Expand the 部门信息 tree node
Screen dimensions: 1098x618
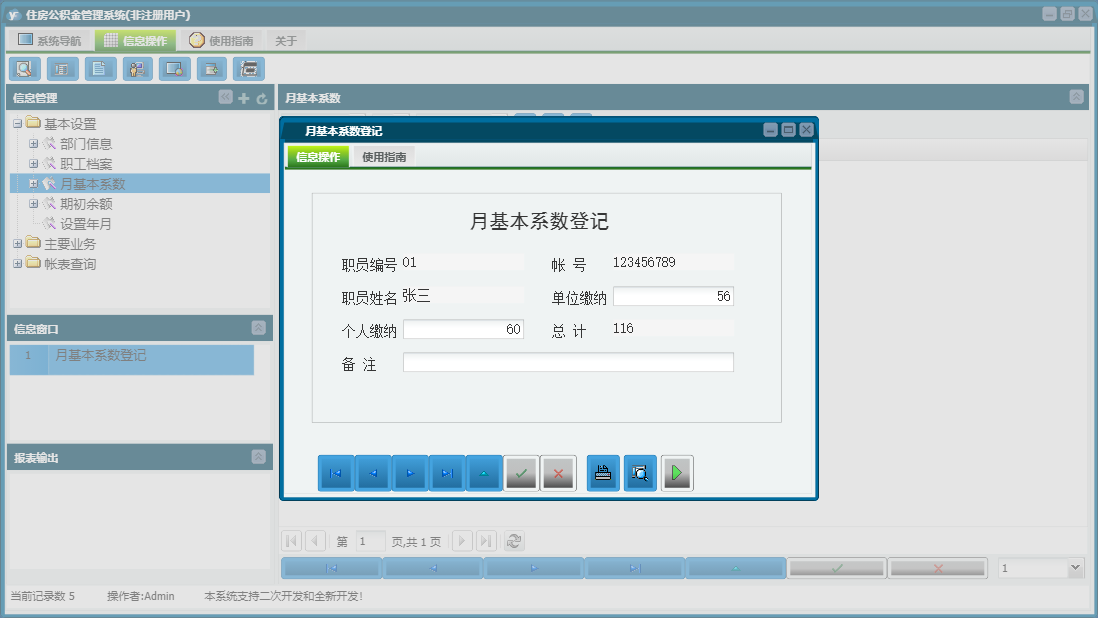coord(33,143)
